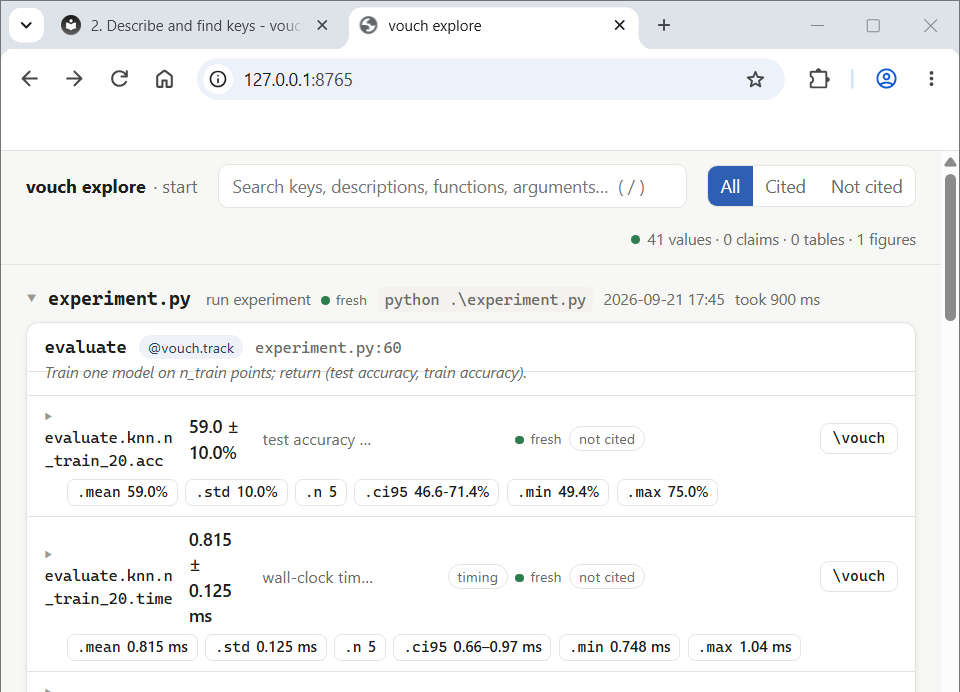Click the evaluate.knn.n_train_20.acc key name
Image resolution: width=960 pixels, height=692 pixels.
(x=108, y=449)
